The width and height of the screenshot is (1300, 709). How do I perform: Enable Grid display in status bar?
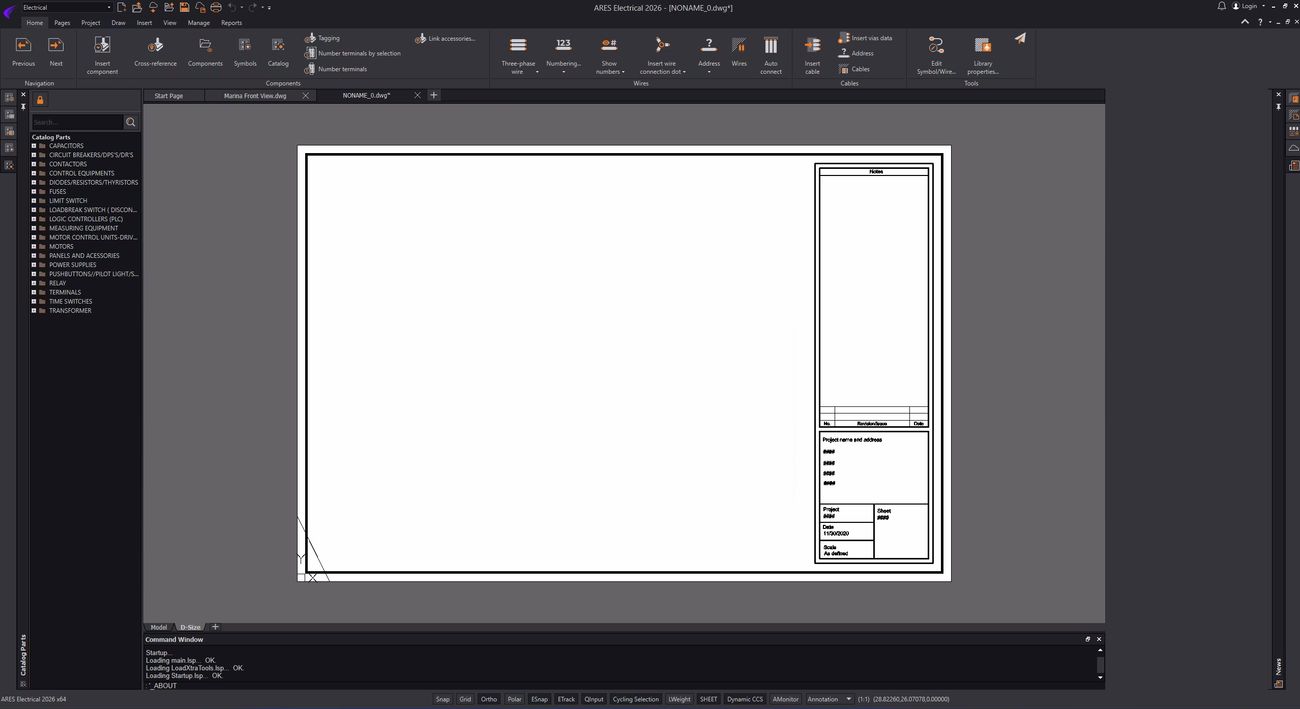click(465, 699)
